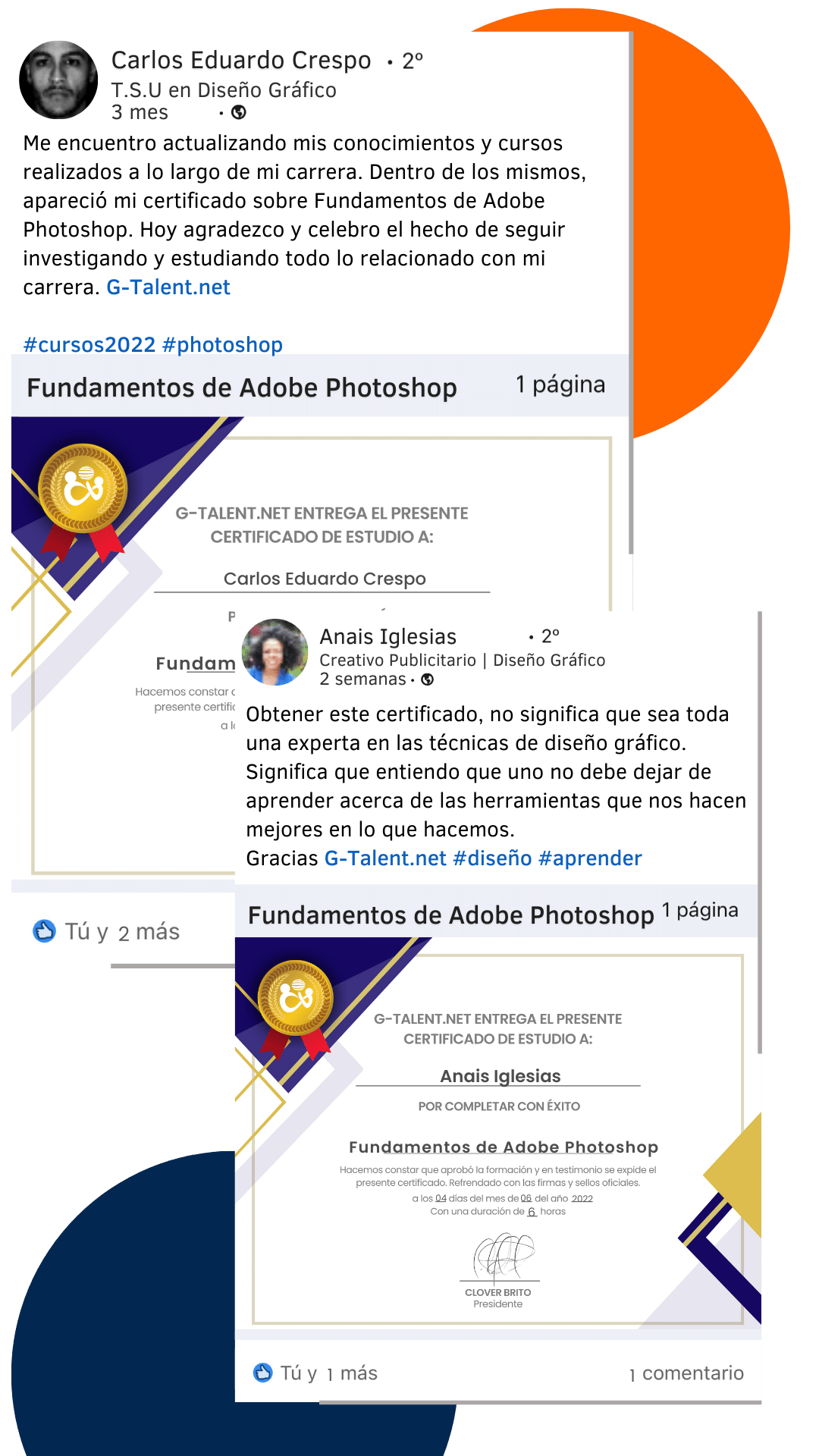Open Anais Iglesias' name link
Screen dimensions: 819x1456
[388, 636]
